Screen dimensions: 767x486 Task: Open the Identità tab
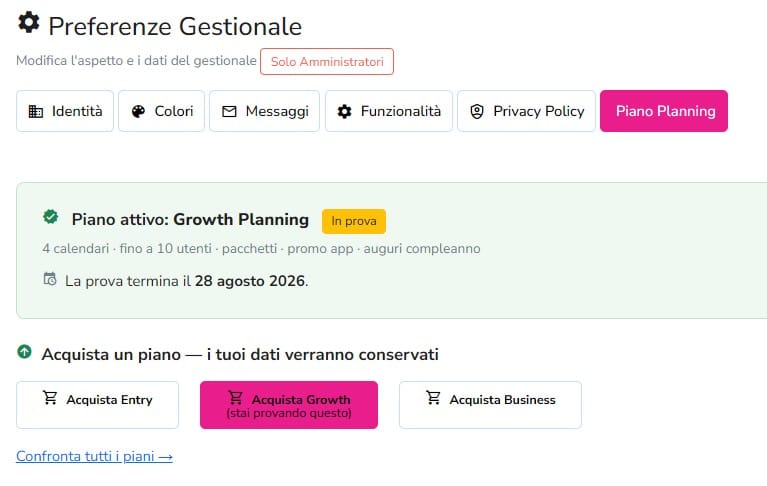65,111
